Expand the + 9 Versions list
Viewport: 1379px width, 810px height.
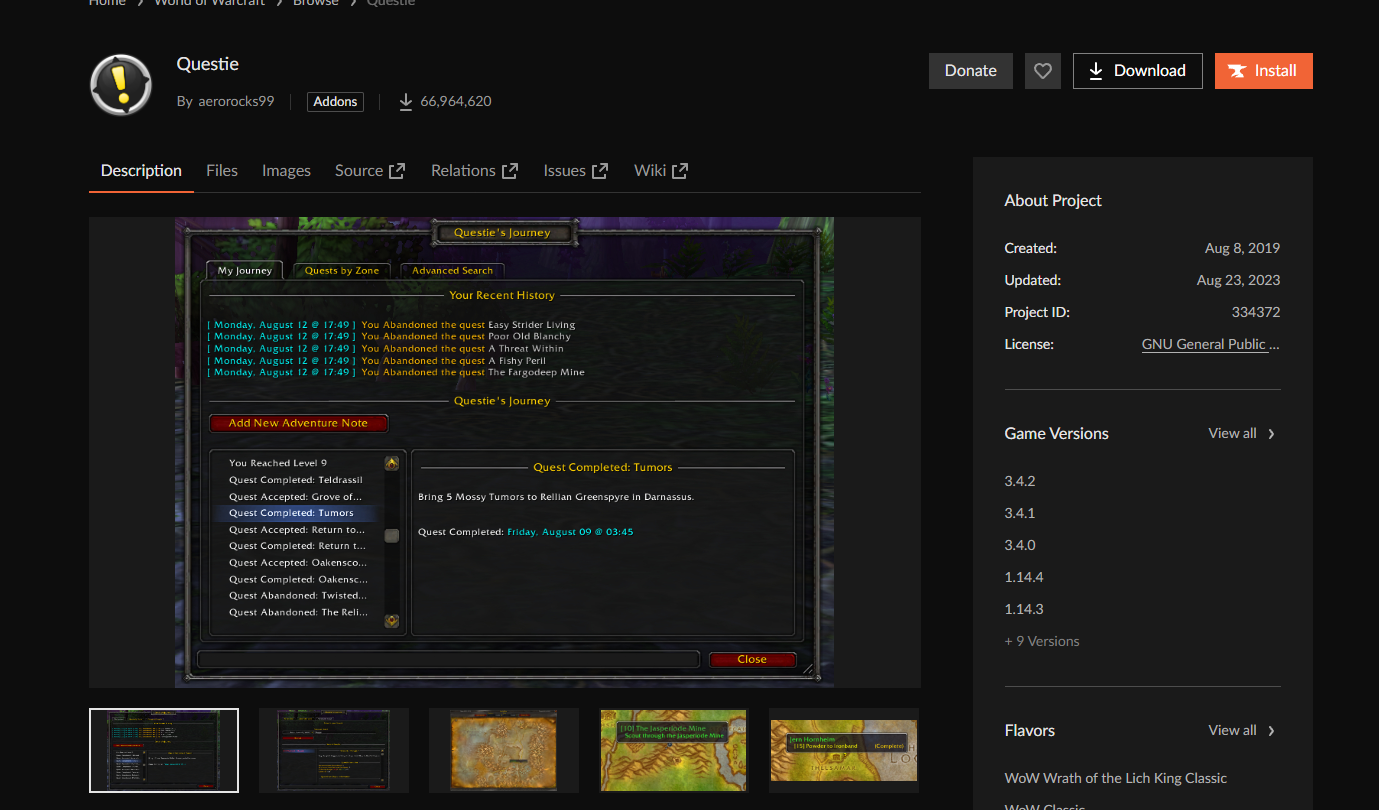[x=1042, y=641]
